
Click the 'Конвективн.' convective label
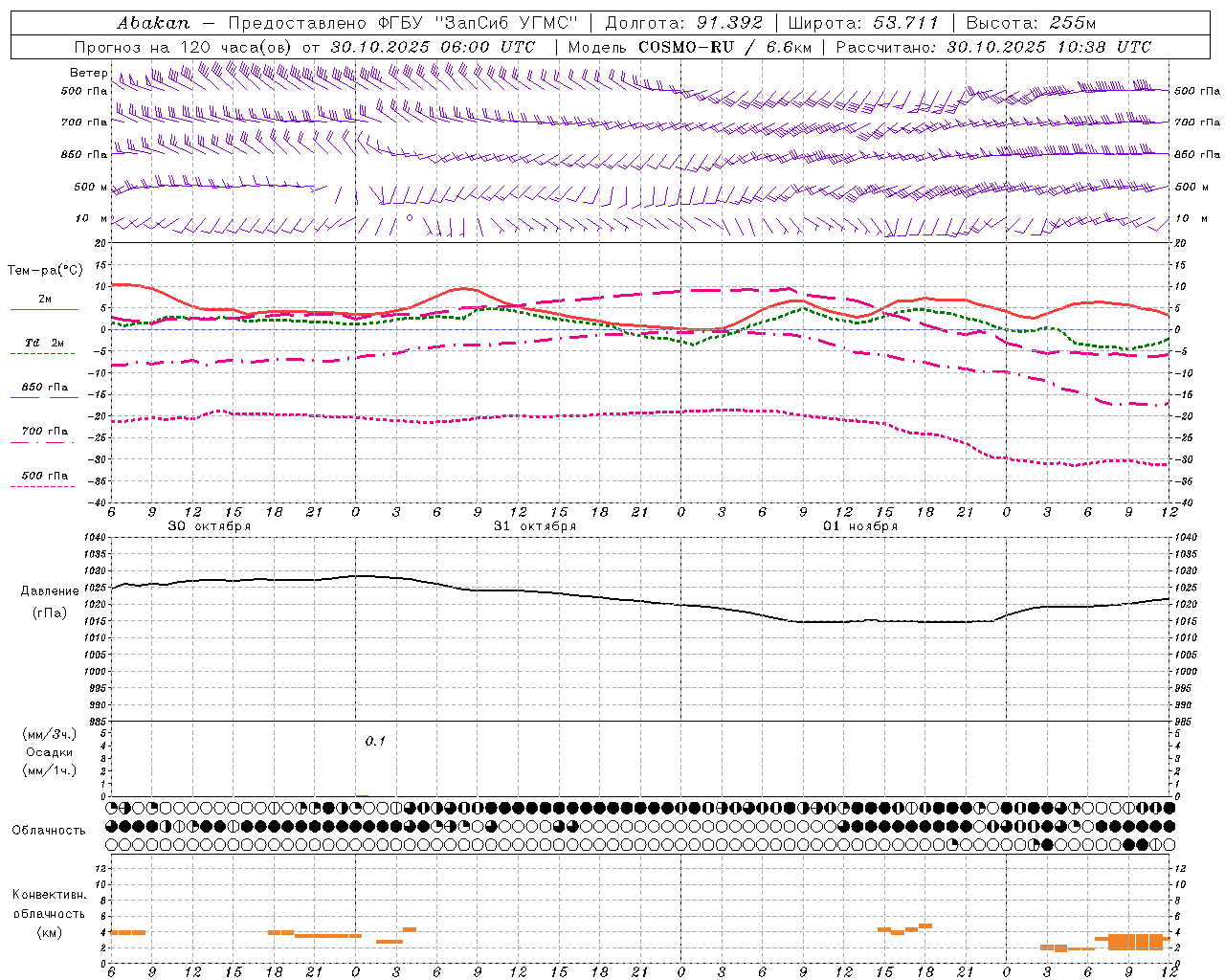tap(49, 895)
